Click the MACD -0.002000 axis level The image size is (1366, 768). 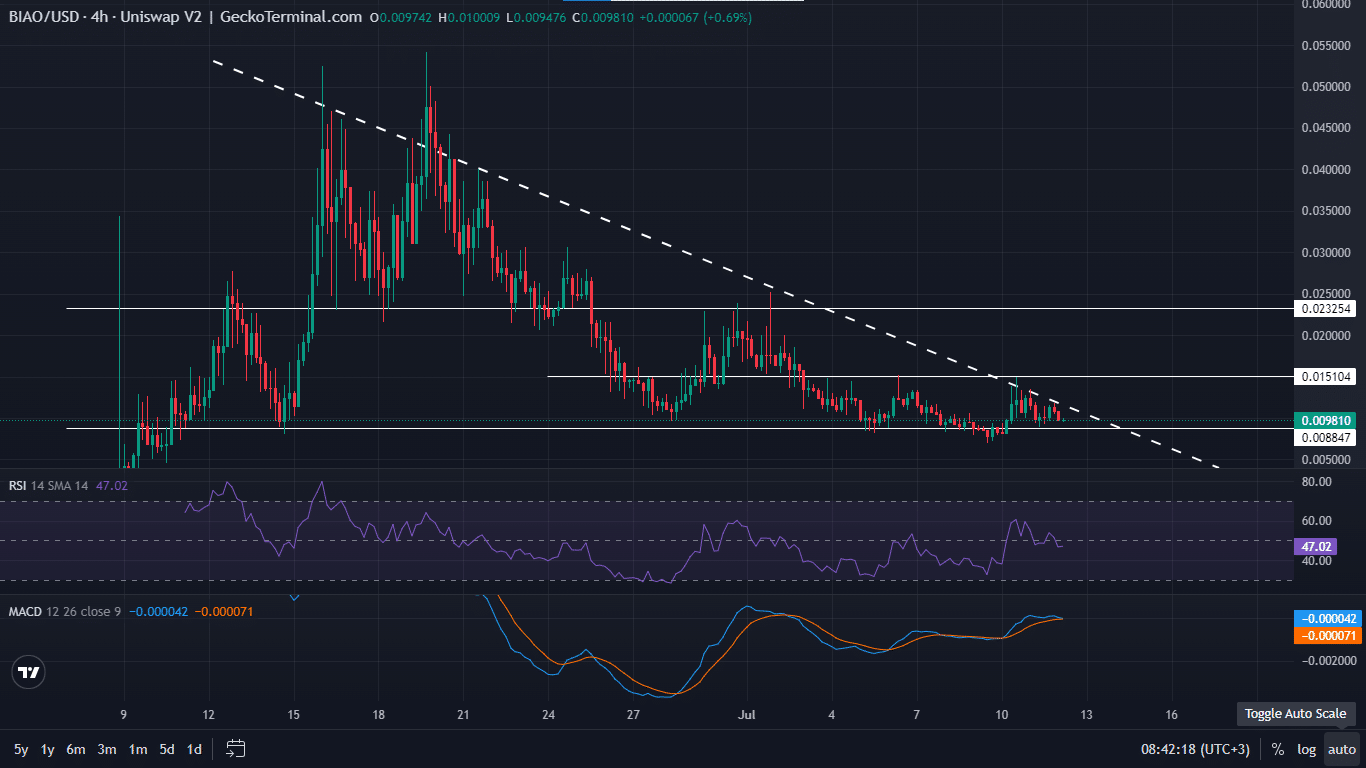[x=1328, y=661]
